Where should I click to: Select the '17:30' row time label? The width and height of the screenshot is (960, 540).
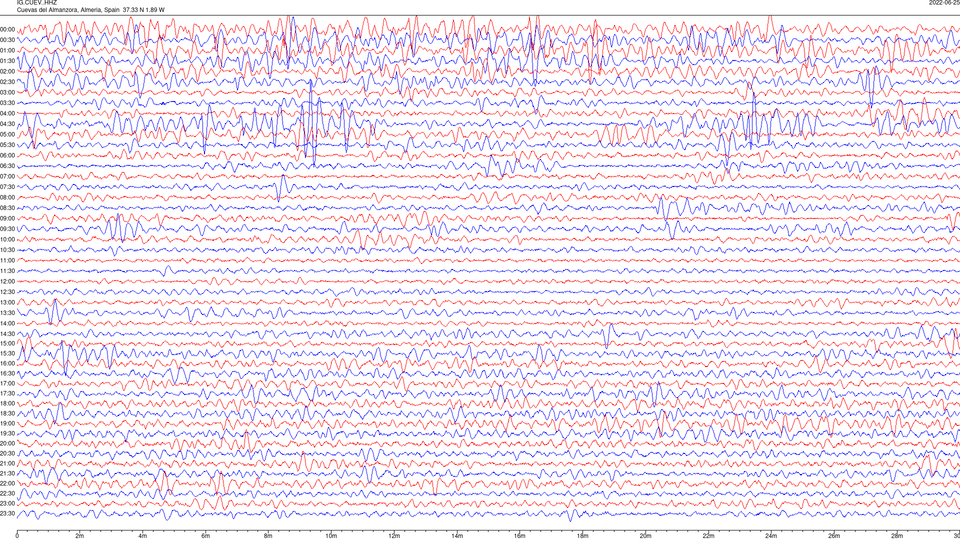pos(7,394)
